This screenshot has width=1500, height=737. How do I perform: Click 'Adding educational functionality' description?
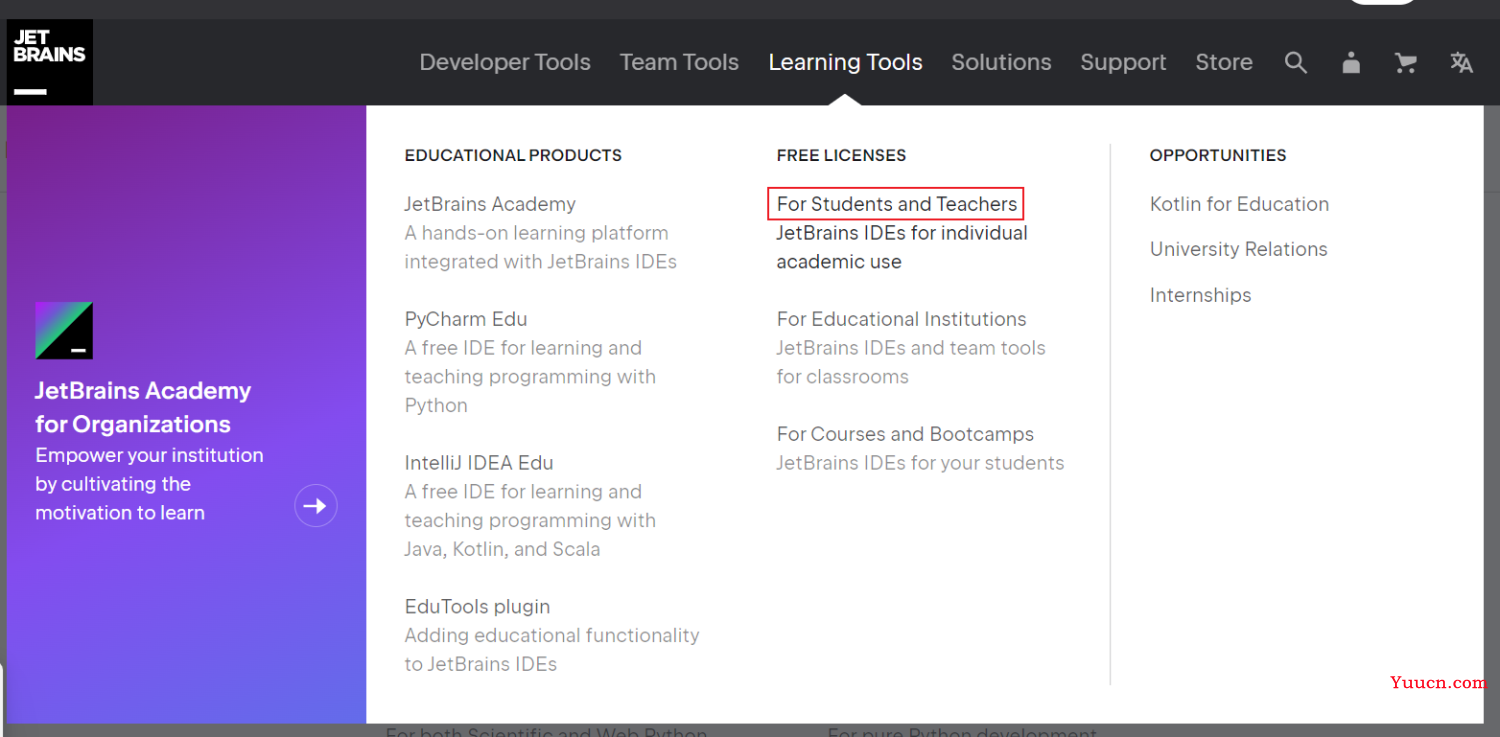tap(552, 650)
